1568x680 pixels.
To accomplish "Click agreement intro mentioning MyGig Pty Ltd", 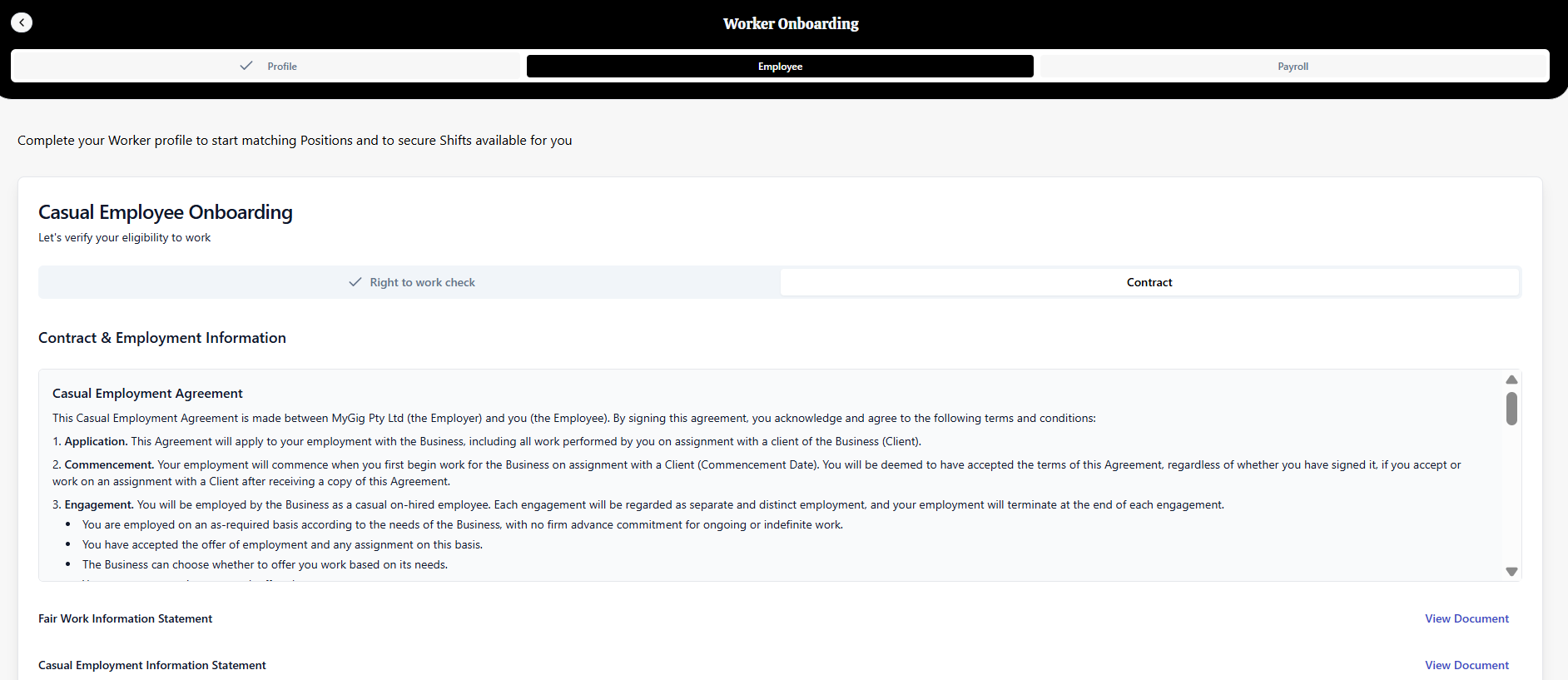I will (x=574, y=419).
